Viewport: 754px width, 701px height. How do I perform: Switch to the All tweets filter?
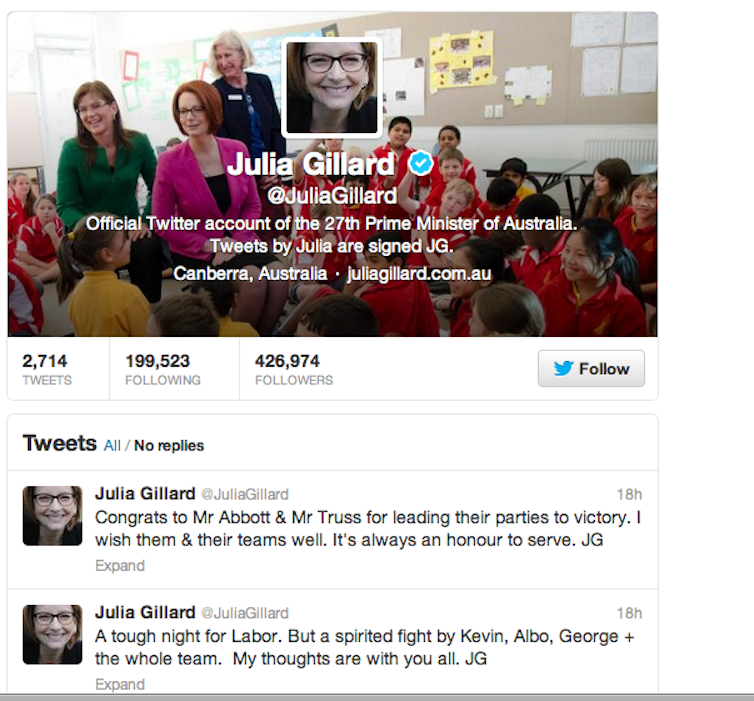click(112, 446)
